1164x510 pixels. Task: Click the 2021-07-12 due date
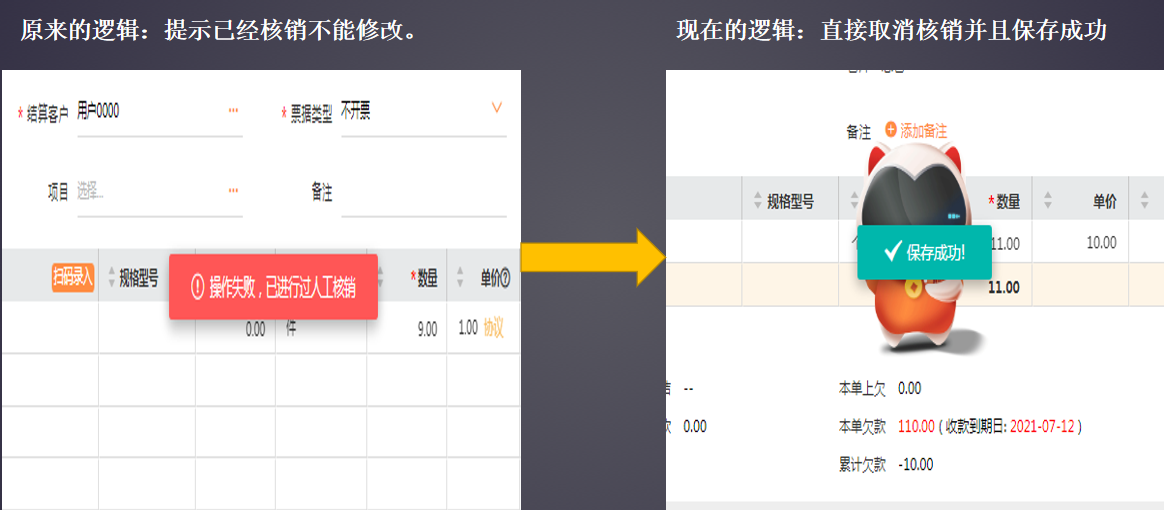(x=1043, y=427)
